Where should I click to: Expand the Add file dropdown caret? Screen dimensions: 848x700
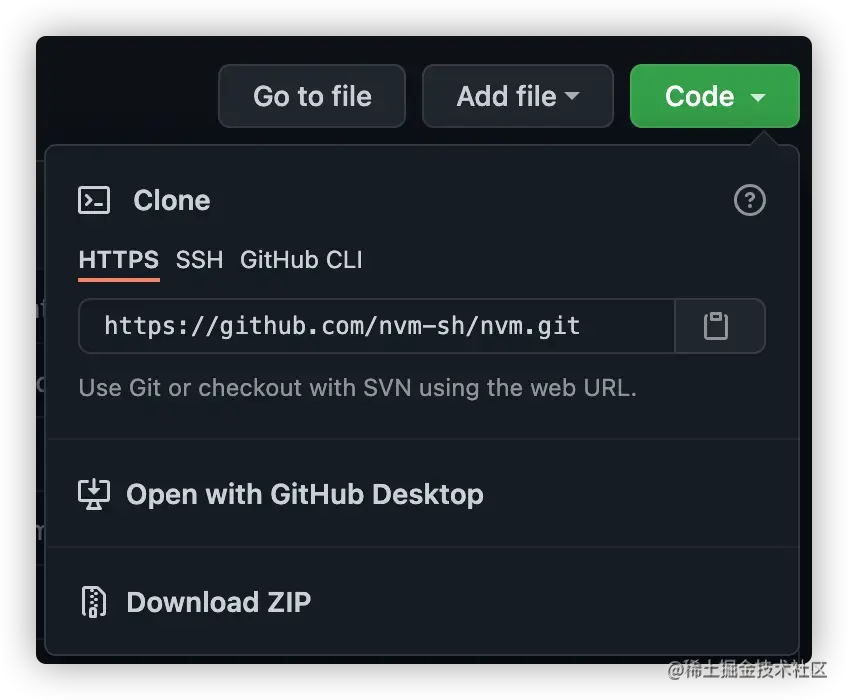(572, 96)
